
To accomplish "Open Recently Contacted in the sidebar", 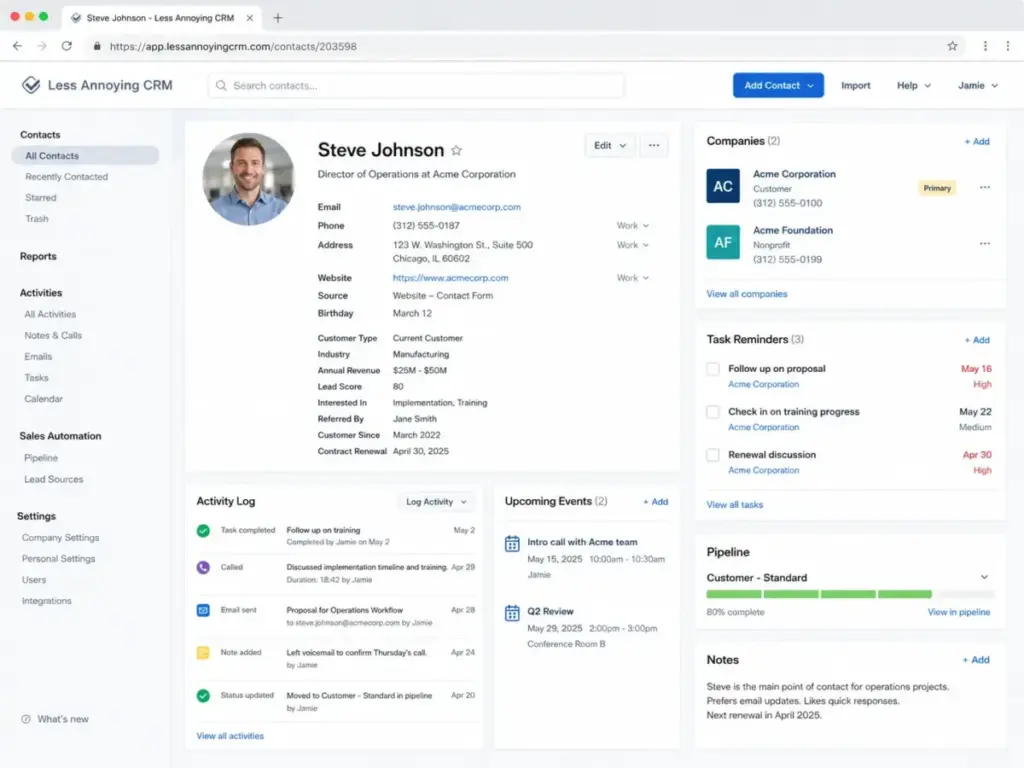I will [67, 176].
